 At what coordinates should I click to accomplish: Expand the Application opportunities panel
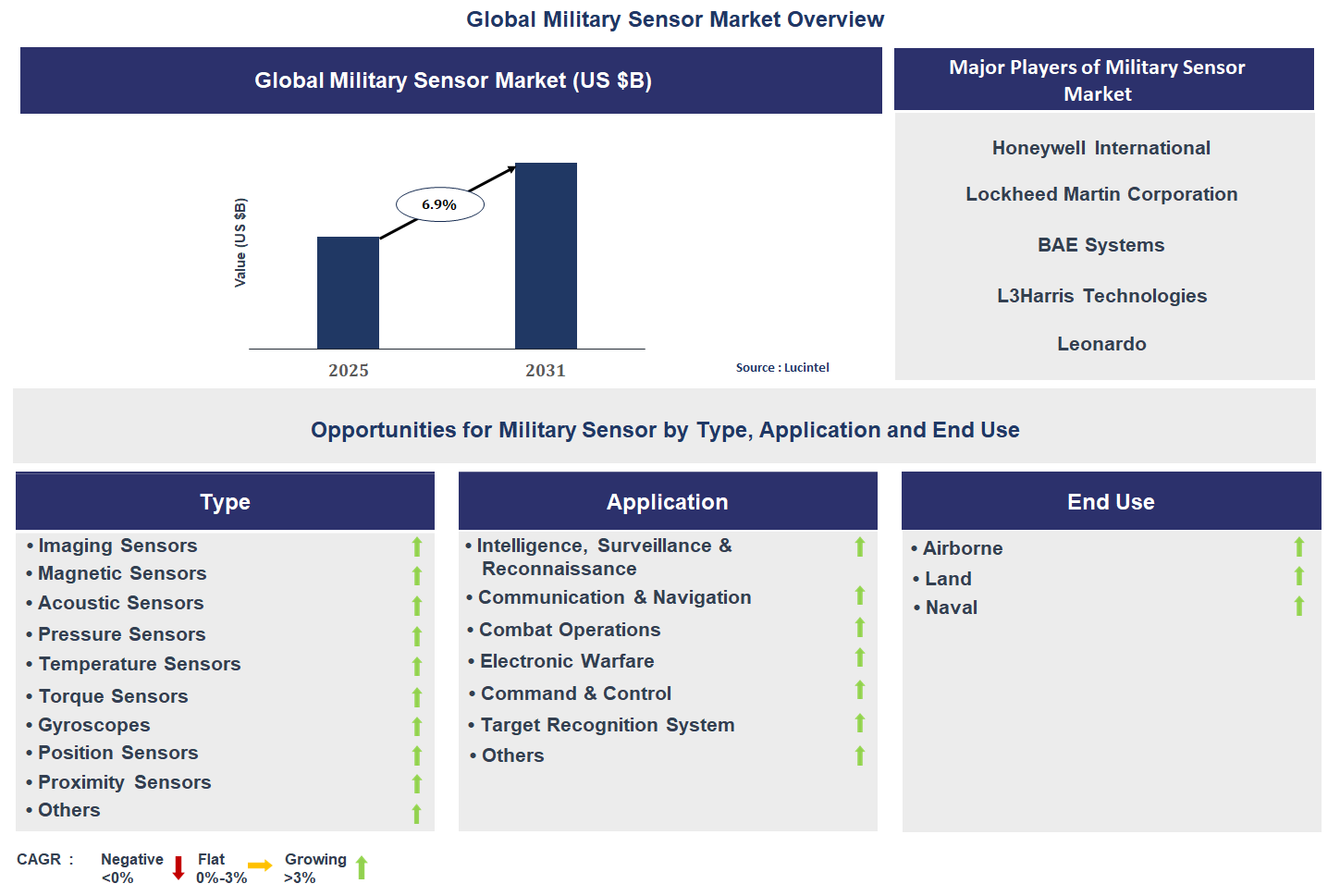pos(668,501)
